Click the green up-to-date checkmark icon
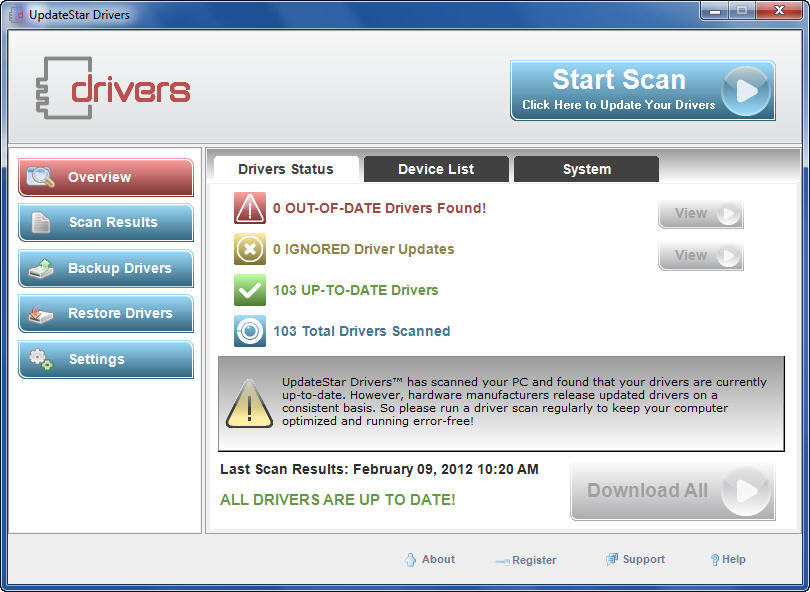 [x=250, y=290]
